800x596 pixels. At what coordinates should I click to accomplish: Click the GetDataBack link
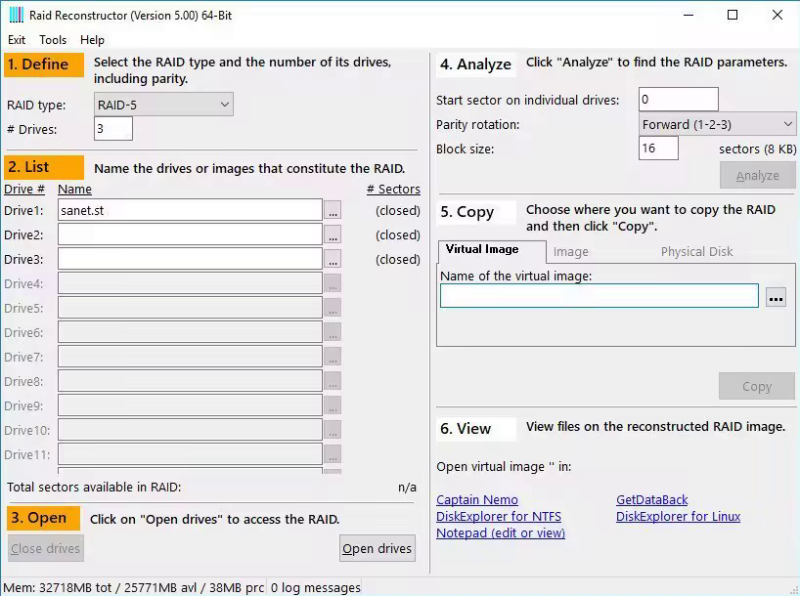coord(652,500)
